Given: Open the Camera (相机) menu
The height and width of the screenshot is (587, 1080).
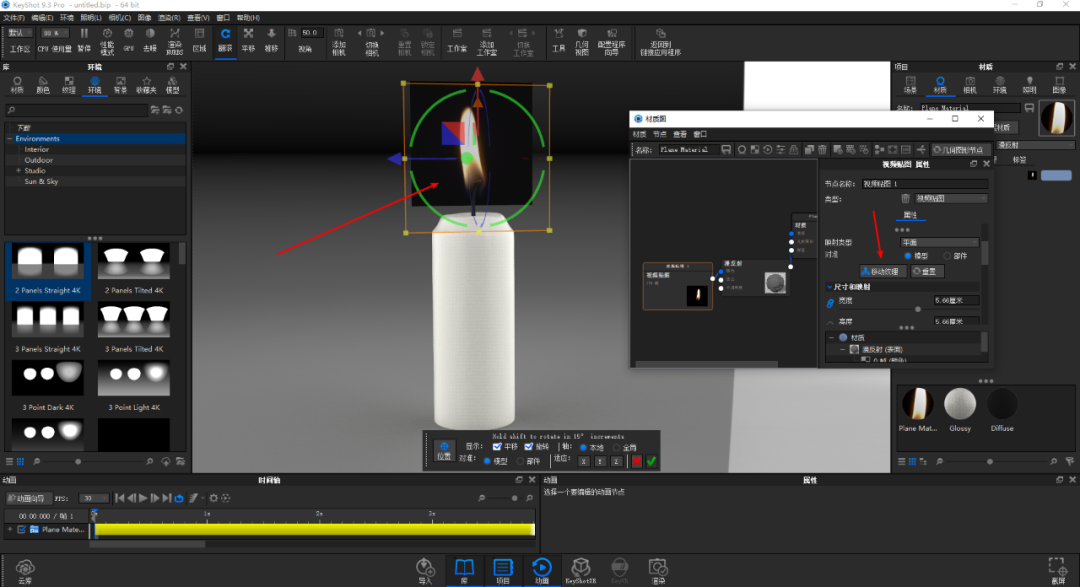Looking at the screenshot, I should point(119,18).
